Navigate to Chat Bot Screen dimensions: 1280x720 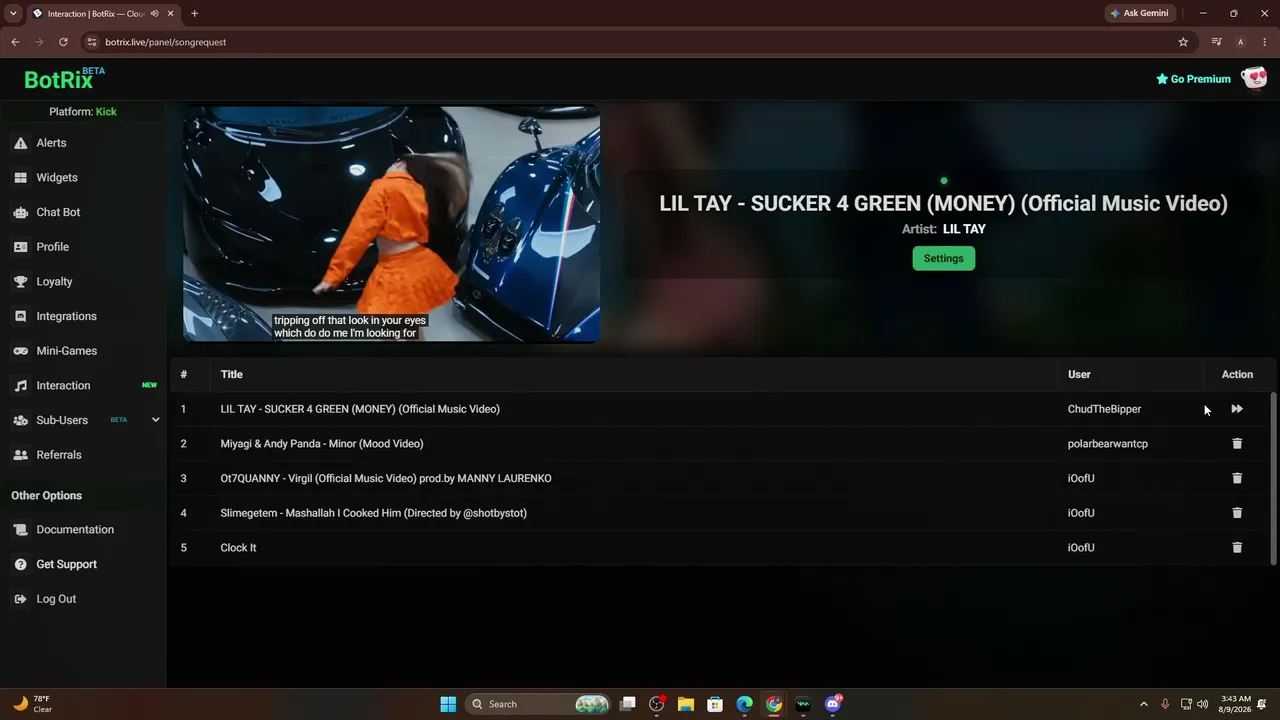tap(58, 212)
